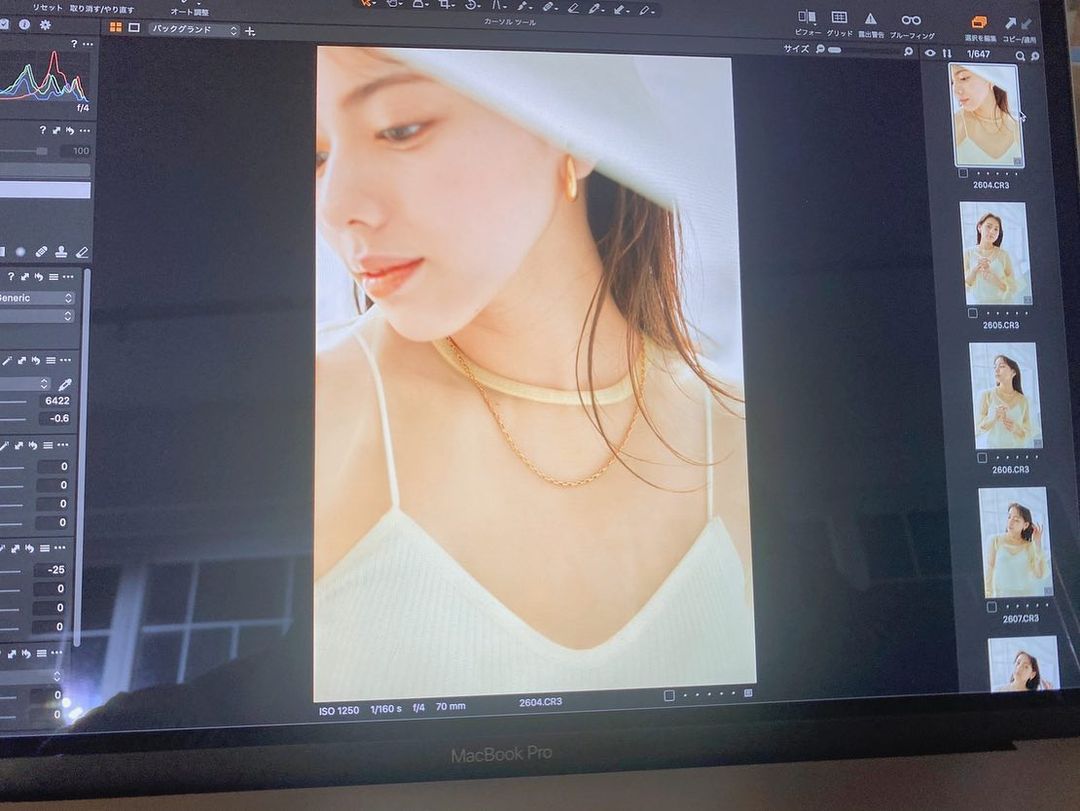Toggle the グリッド grid overlay
1080x811 pixels.
839,23
